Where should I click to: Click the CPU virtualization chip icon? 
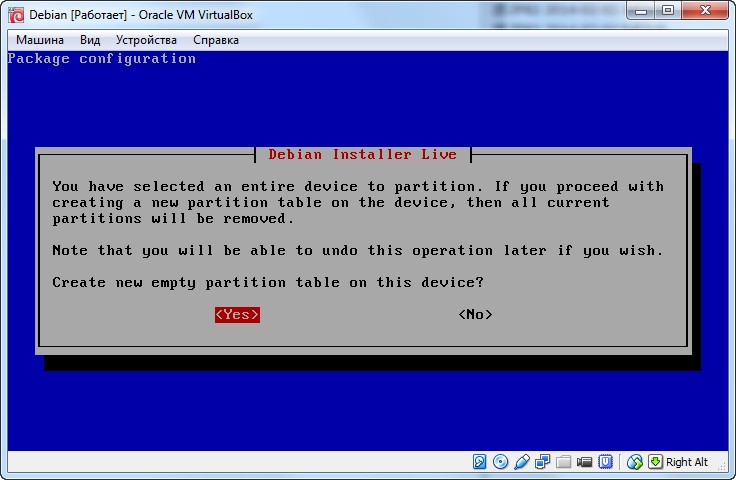(606, 462)
